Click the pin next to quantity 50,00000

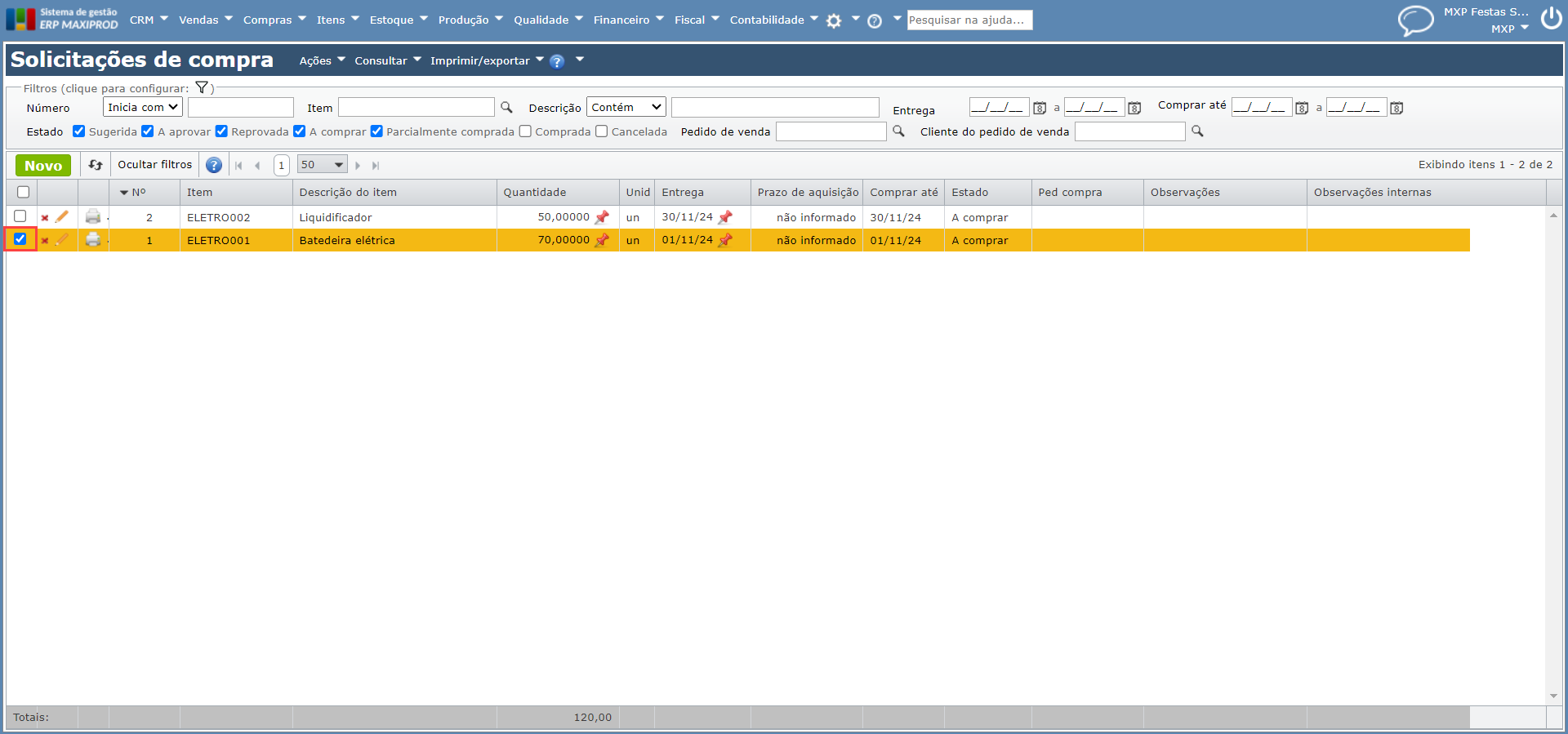pyautogui.click(x=602, y=217)
